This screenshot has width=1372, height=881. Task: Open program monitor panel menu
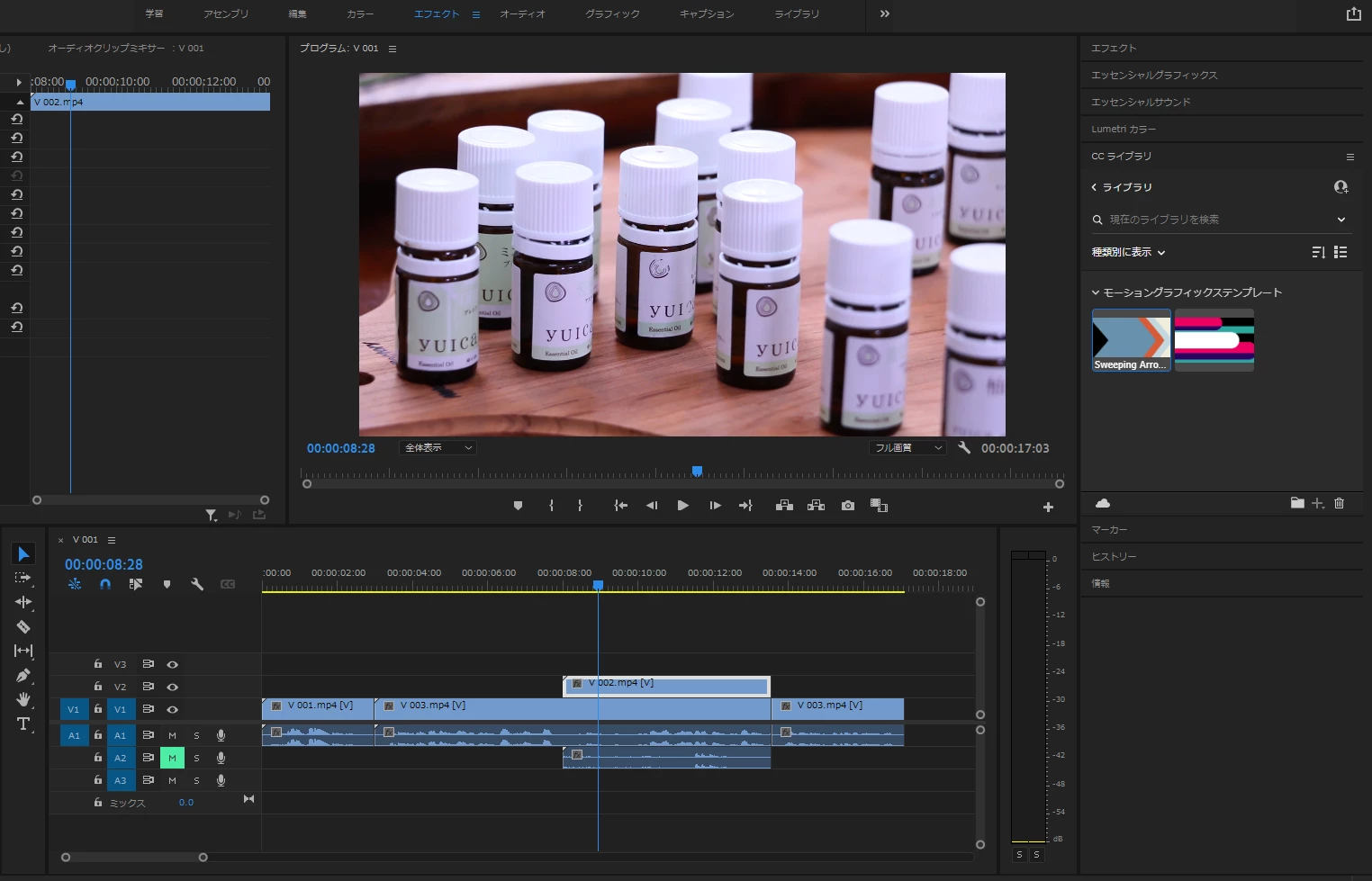pyautogui.click(x=393, y=49)
